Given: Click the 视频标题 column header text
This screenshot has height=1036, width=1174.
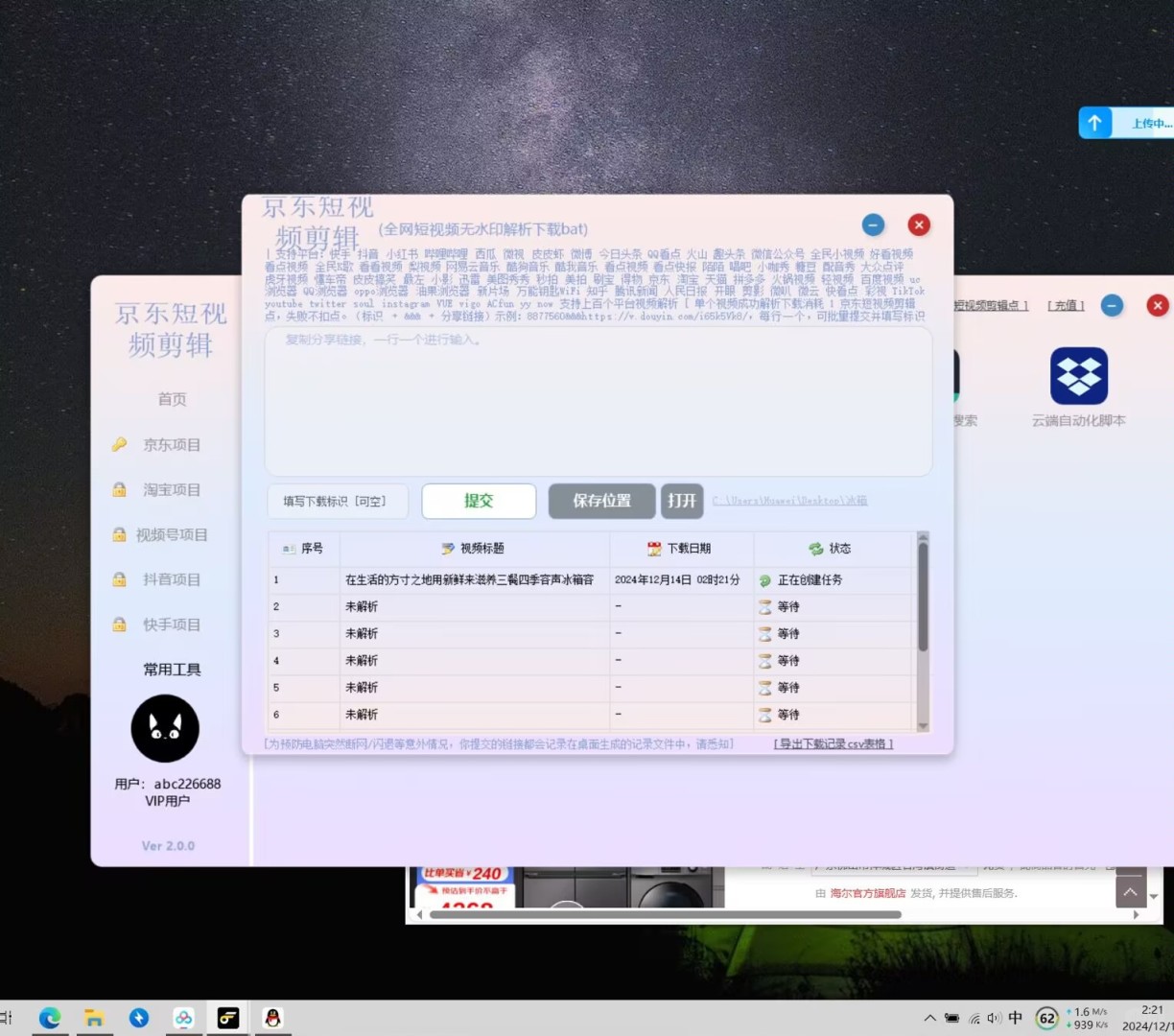Looking at the screenshot, I should (x=482, y=549).
